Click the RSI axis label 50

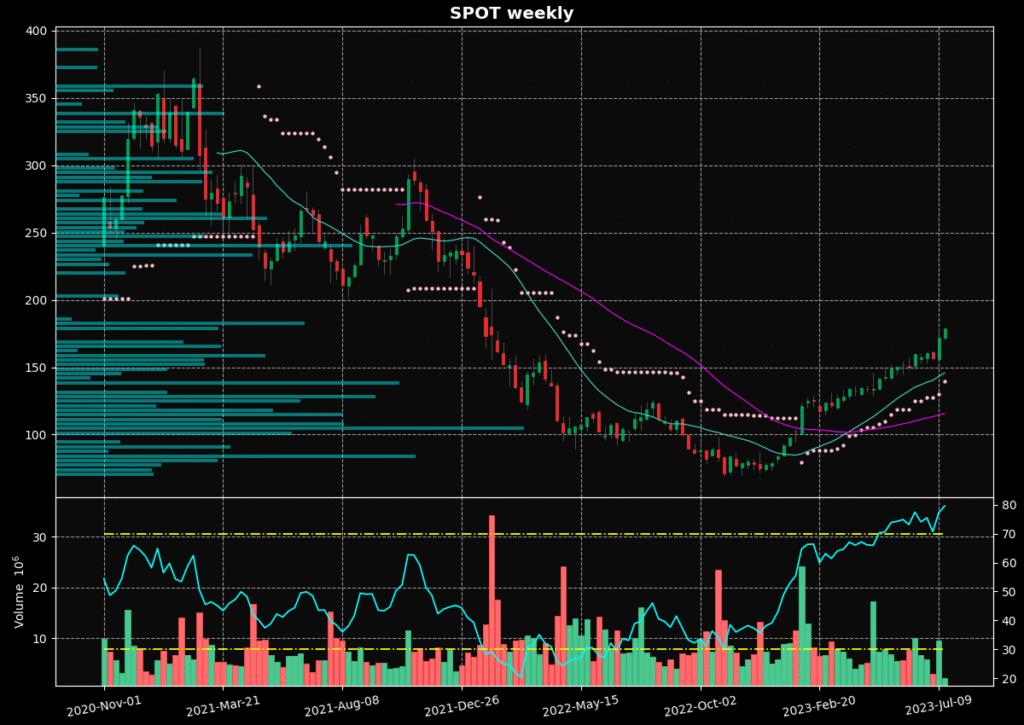pos(1008,592)
